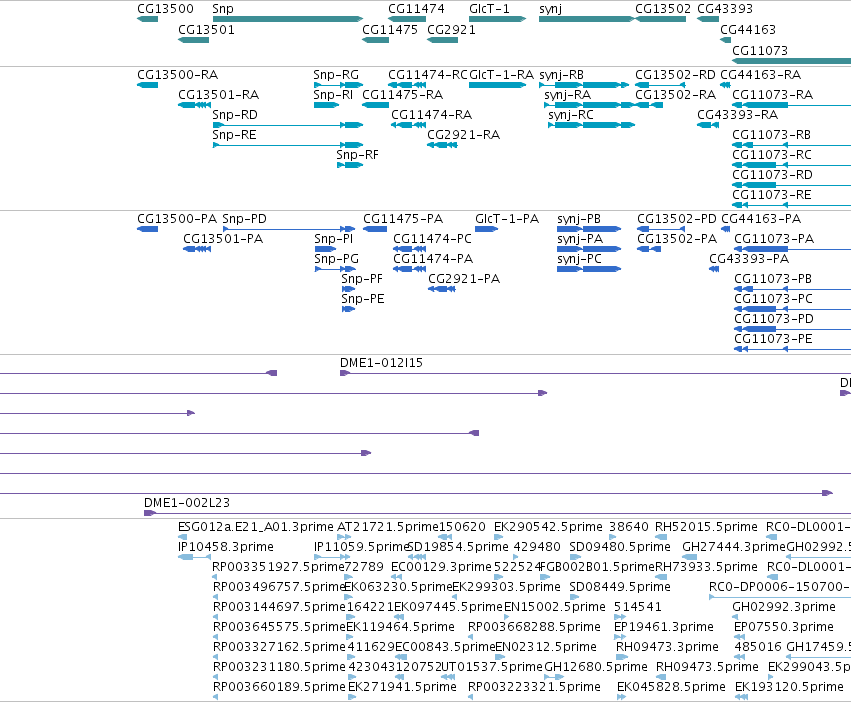Select transcript CG13502-RD
This screenshot has height=702, width=851.
pos(660,85)
